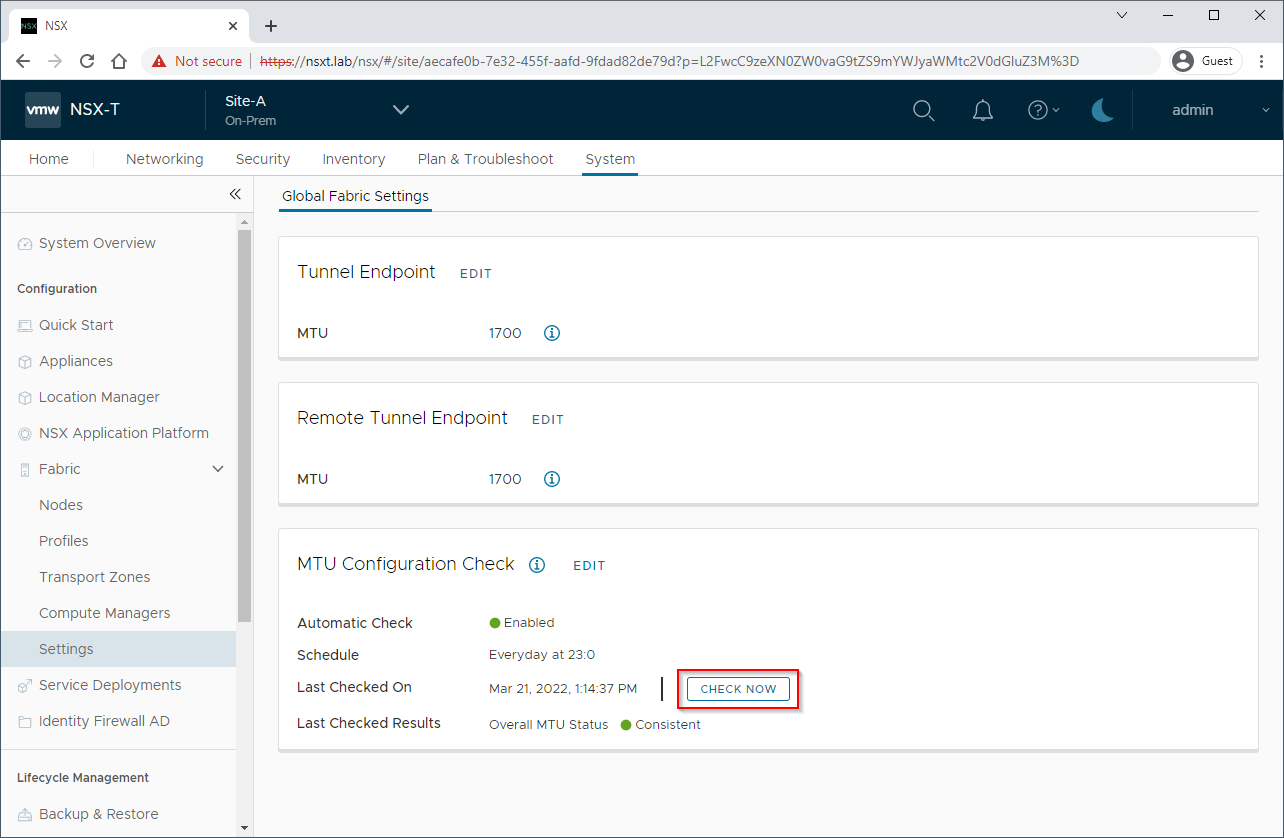Click the 'Mar 21, 2022, 1:14:37 PM' timestamp
The image size is (1284, 838).
[x=563, y=689]
